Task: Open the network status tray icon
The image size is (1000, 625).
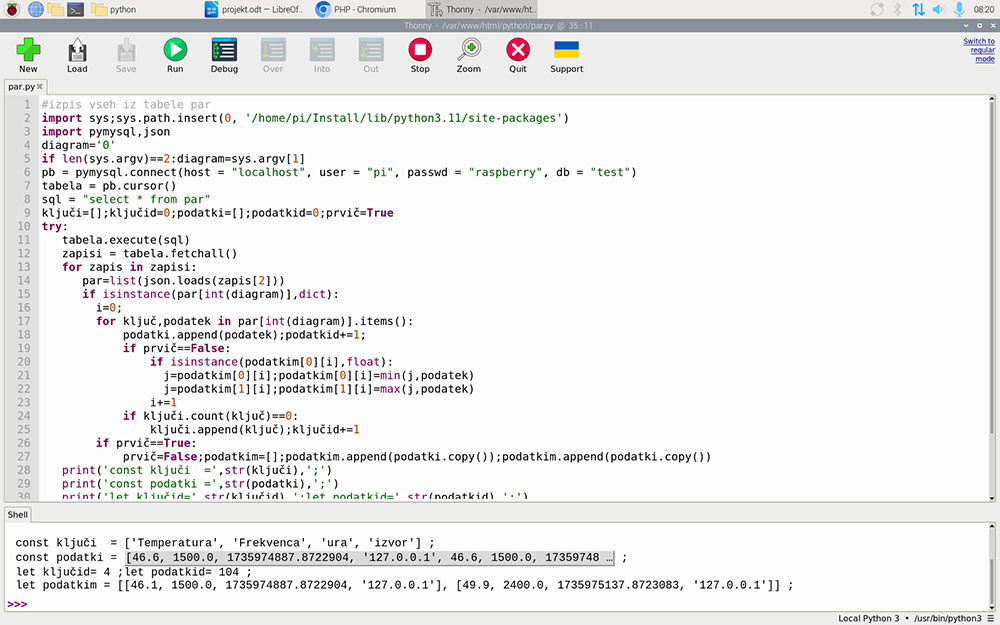Action: coord(918,9)
